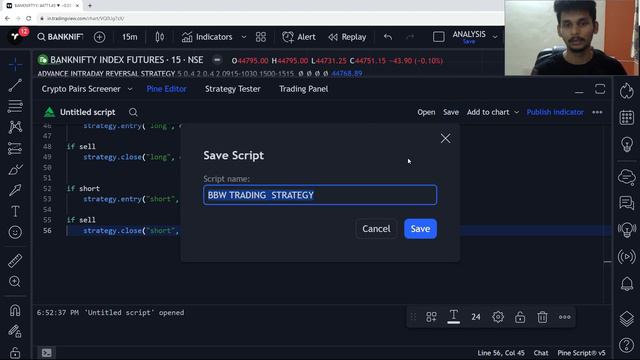
Task: Select the trend line drawing tool
Action: tap(15, 85)
